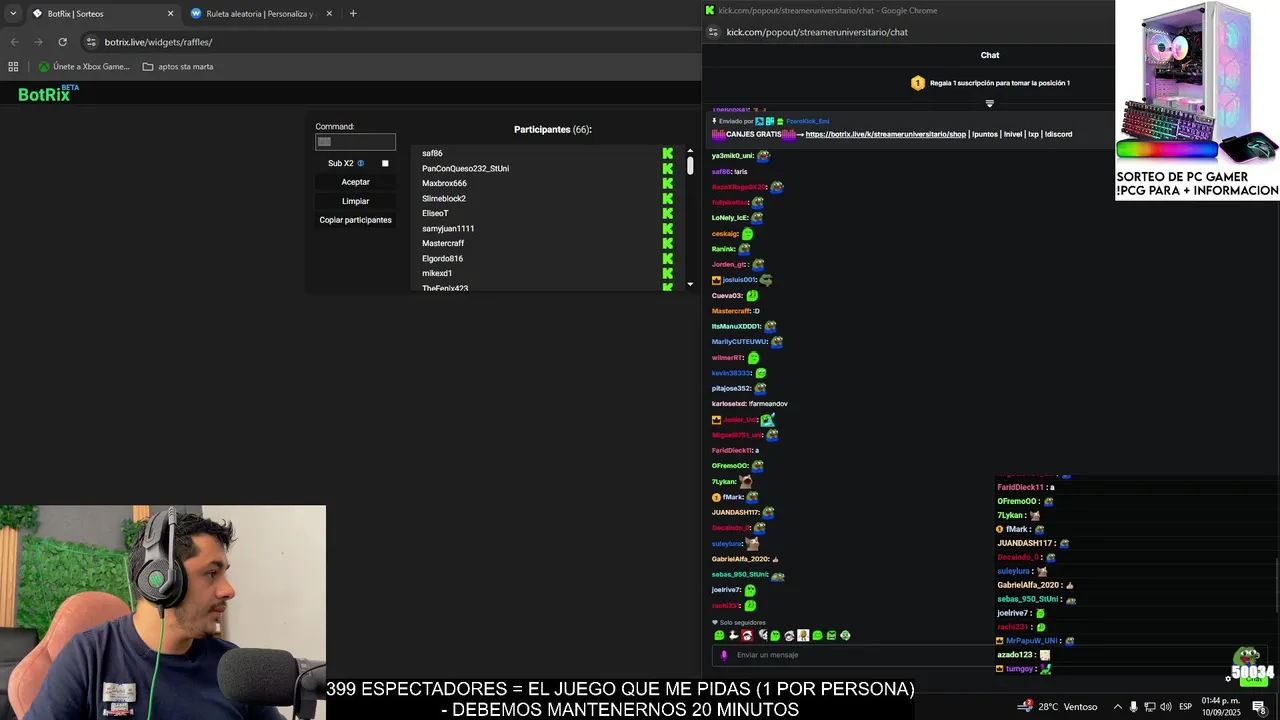Open the Sub X2 info icon
Screen dimensions: 1280x720
[361, 163]
